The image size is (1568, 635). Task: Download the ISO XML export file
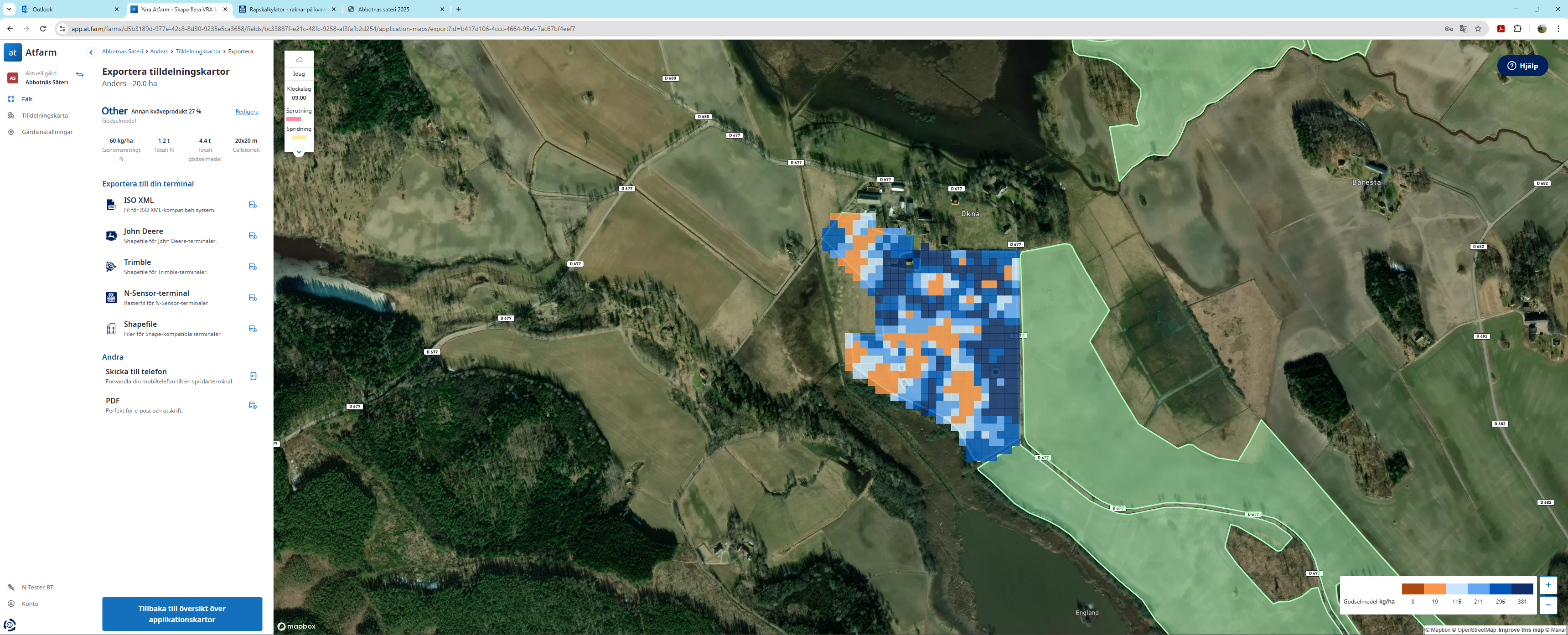click(253, 205)
